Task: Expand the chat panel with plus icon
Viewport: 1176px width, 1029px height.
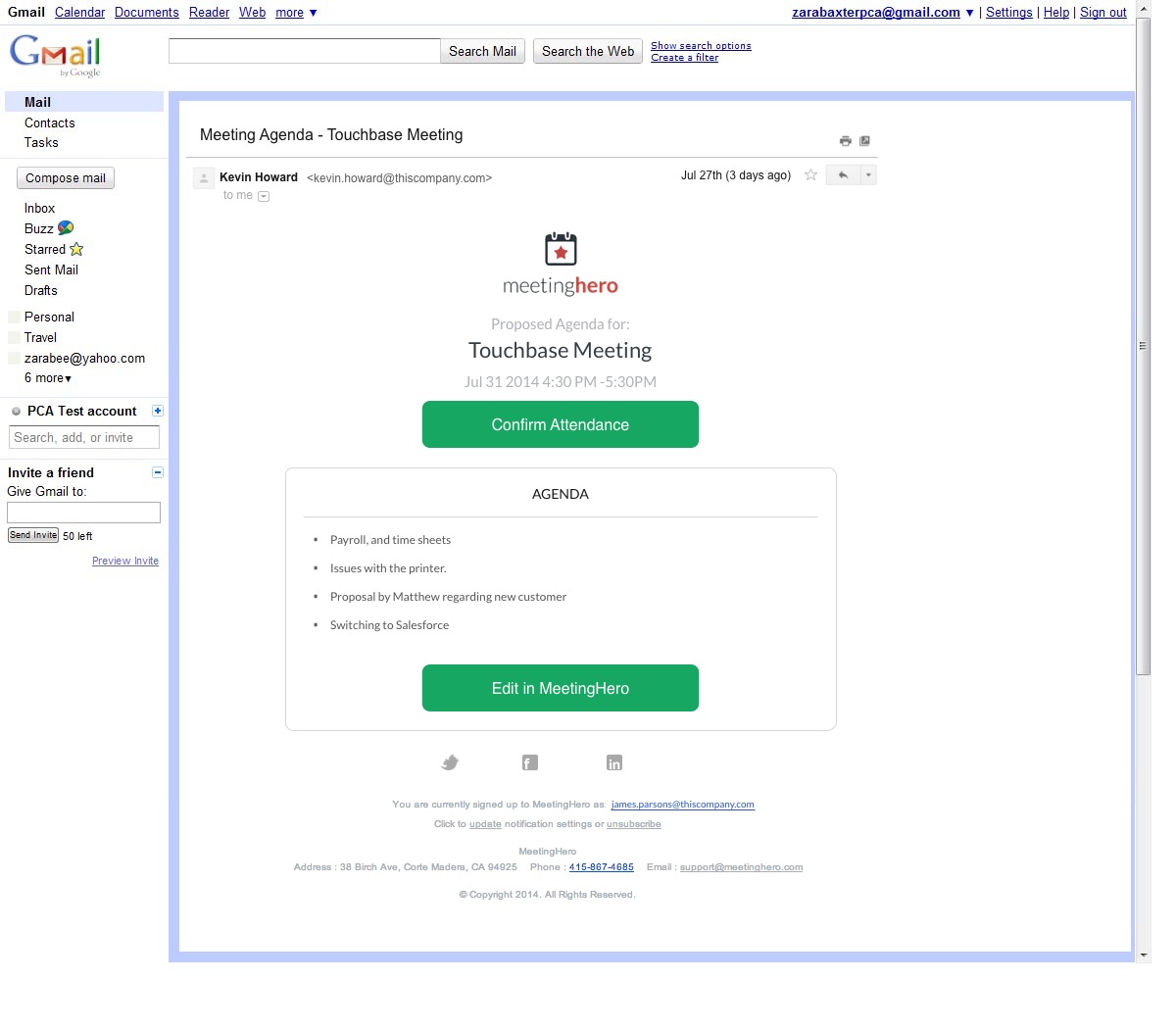Action: pyautogui.click(x=158, y=411)
